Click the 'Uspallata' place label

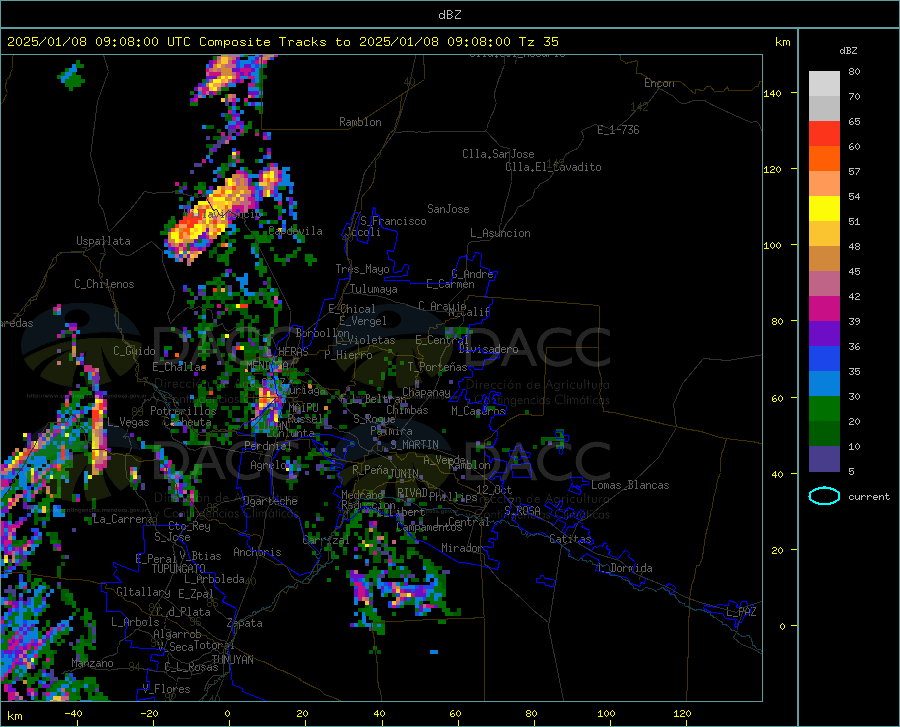coord(103,241)
